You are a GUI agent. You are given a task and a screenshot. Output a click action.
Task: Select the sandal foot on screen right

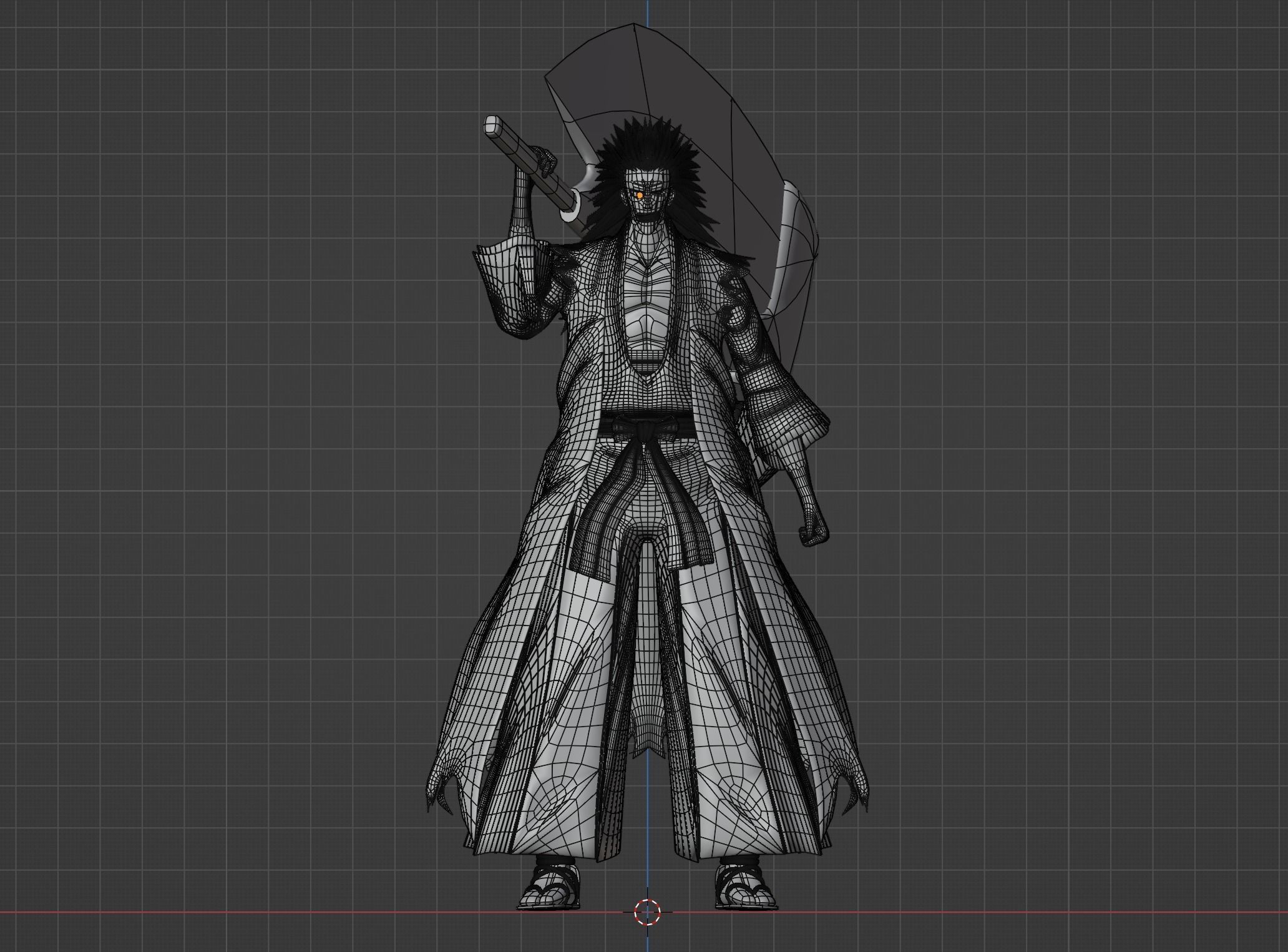[x=746, y=893]
